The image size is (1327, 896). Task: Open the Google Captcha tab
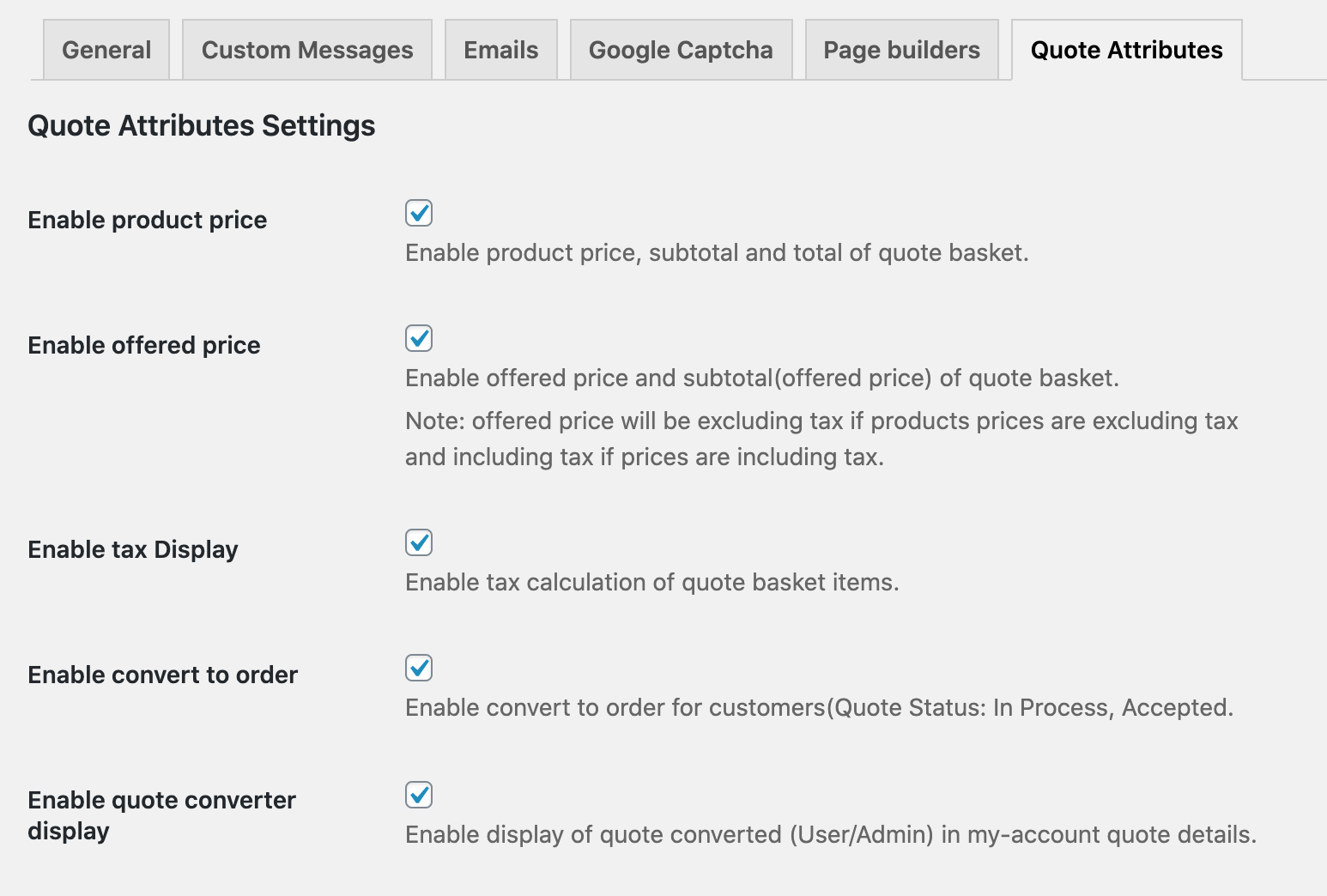pyautogui.click(x=680, y=50)
